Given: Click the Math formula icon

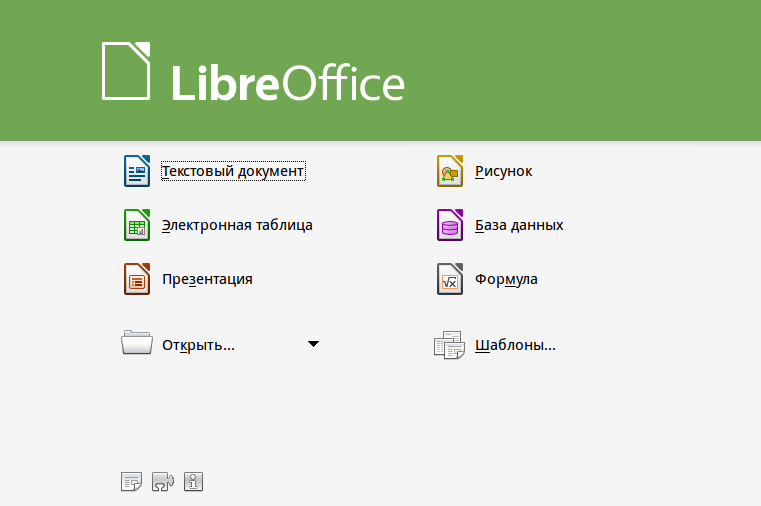Looking at the screenshot, I should pyautogui.click(x=450, y=279).
